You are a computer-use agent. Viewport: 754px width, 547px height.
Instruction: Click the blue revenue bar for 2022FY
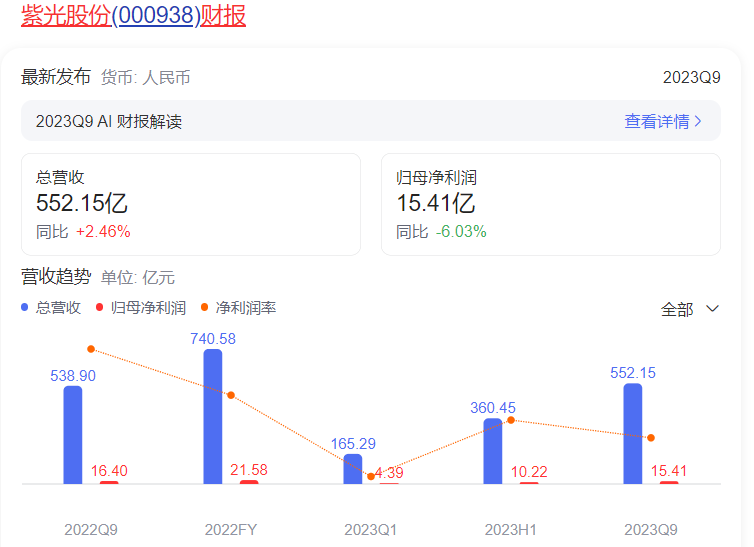(x=213, y=416)
